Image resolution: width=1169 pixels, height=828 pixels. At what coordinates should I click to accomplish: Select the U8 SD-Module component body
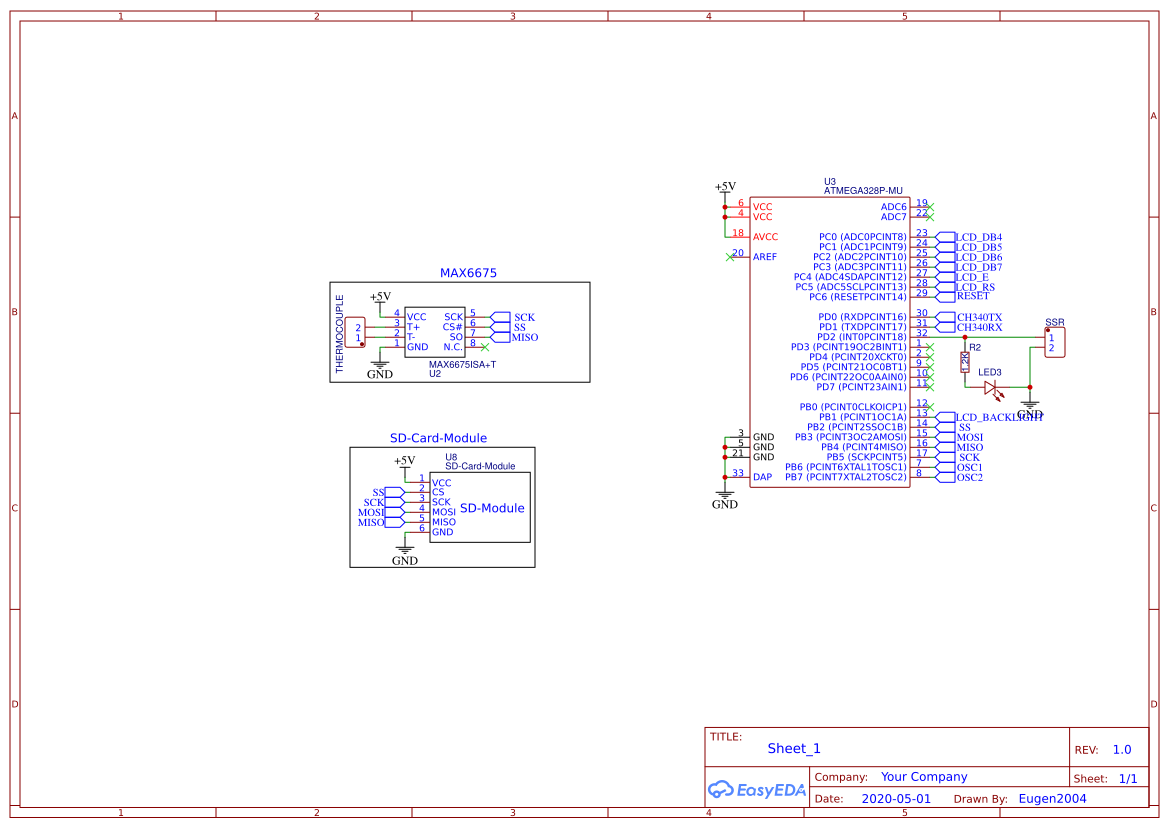coord(480,508)
